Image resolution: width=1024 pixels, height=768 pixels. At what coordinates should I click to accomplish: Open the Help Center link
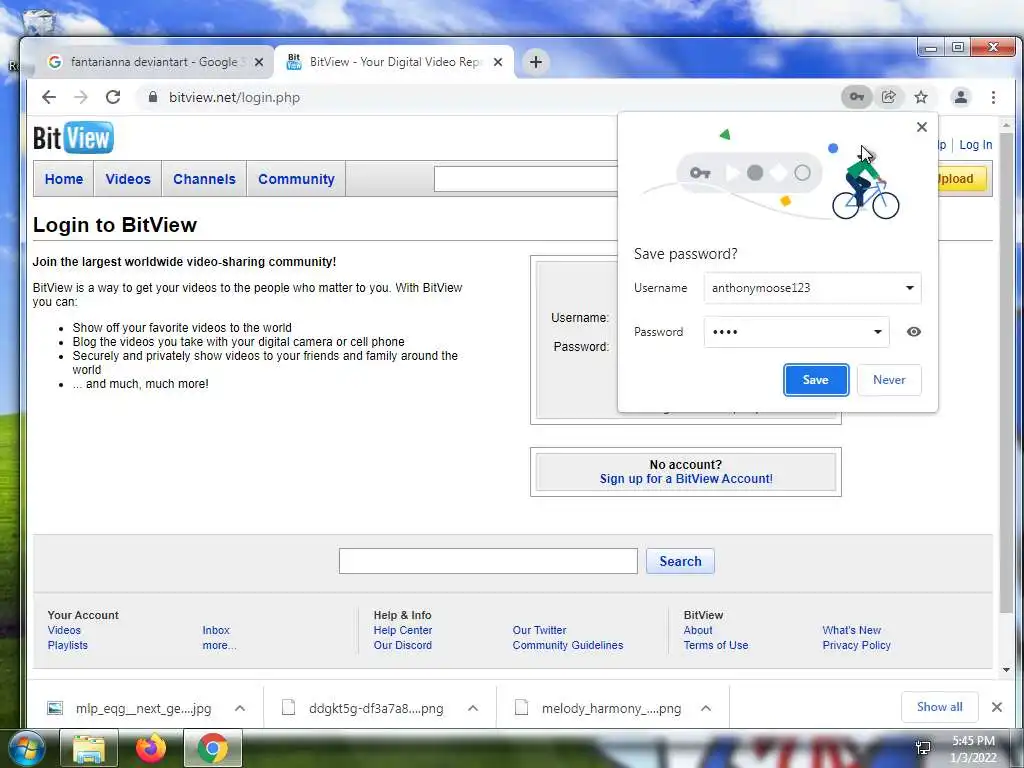coord(402,630)
